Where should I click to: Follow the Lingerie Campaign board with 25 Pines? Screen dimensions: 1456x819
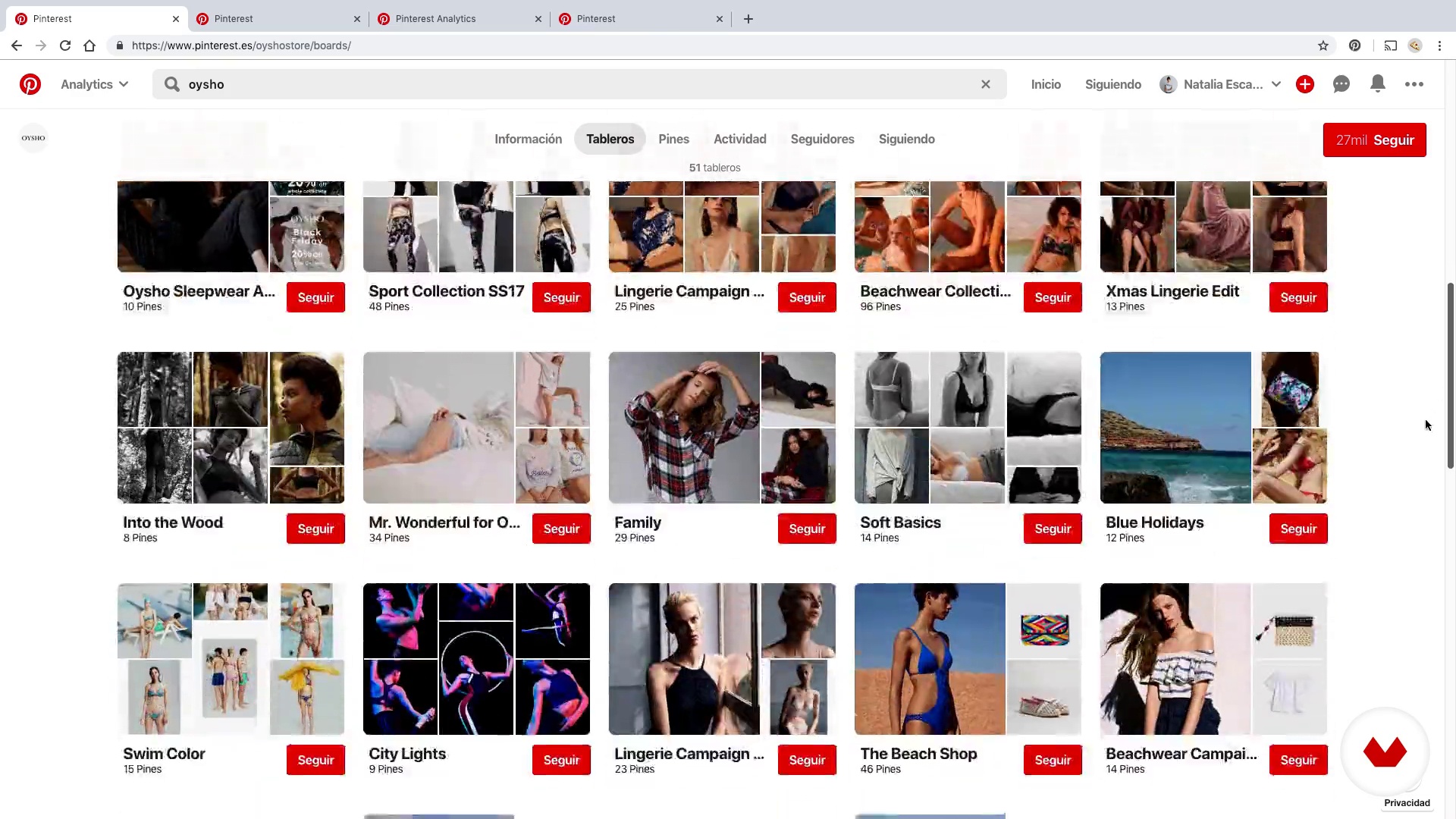tap(807, 297)
